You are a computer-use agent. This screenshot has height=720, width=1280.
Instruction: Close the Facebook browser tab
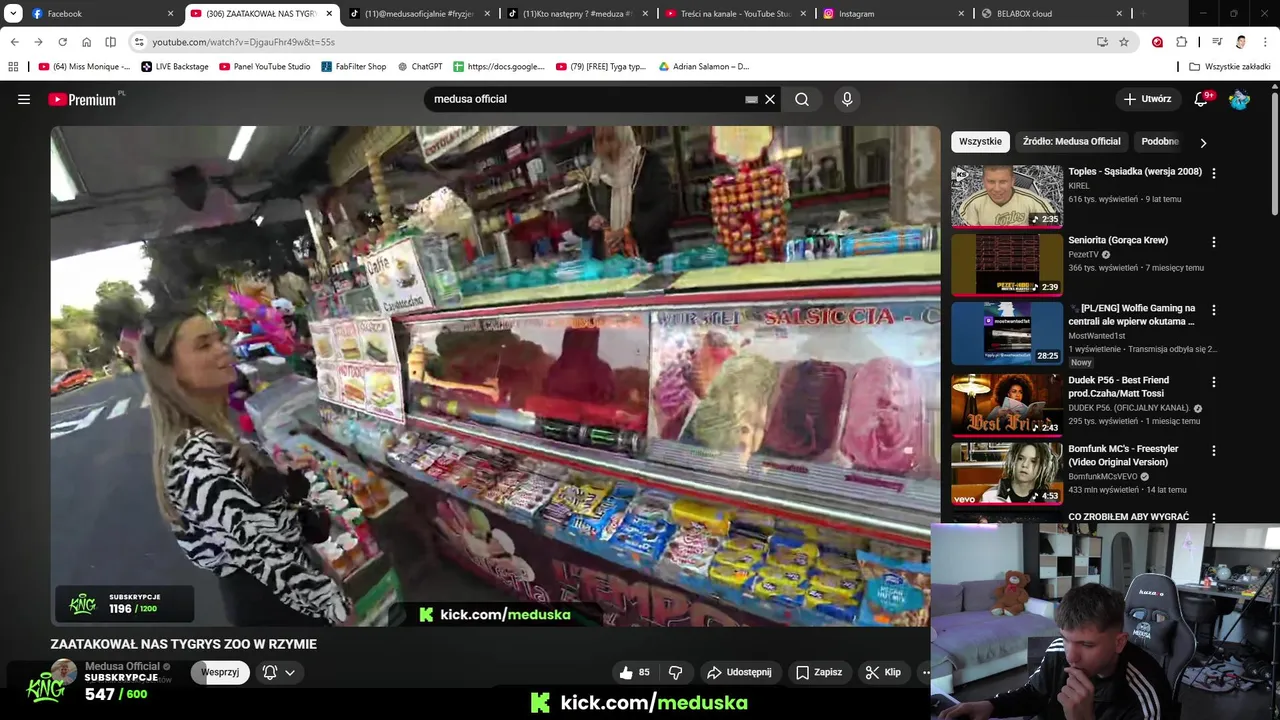pos(170,14)
